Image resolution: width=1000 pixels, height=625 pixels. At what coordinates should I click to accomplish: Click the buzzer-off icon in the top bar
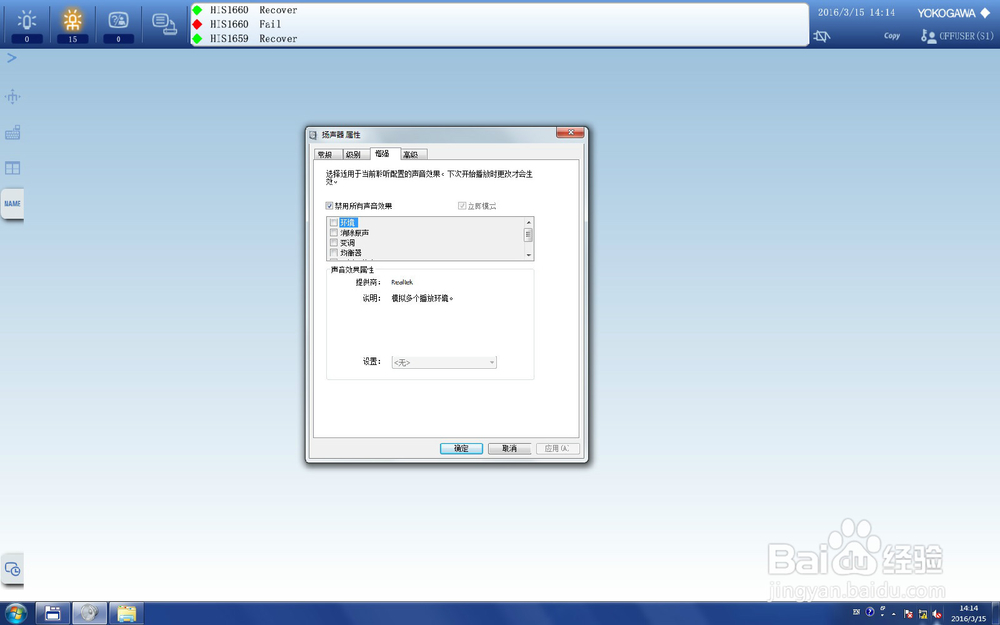[822, 36]
